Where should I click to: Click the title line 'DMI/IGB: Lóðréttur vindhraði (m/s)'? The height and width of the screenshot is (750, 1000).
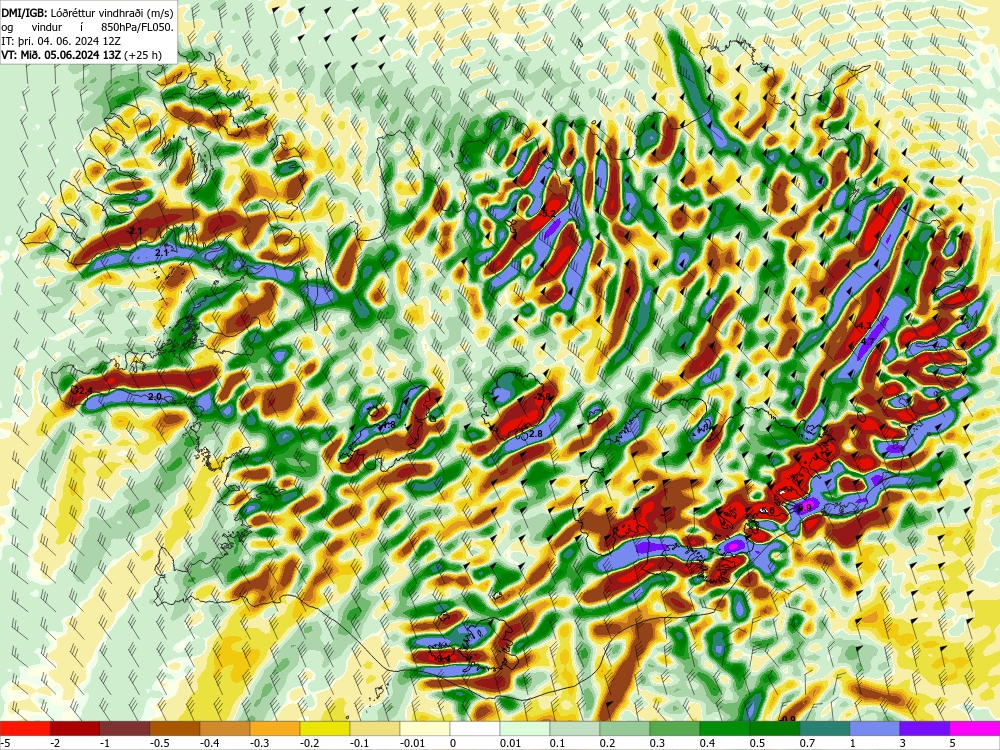tap(87, 13)
